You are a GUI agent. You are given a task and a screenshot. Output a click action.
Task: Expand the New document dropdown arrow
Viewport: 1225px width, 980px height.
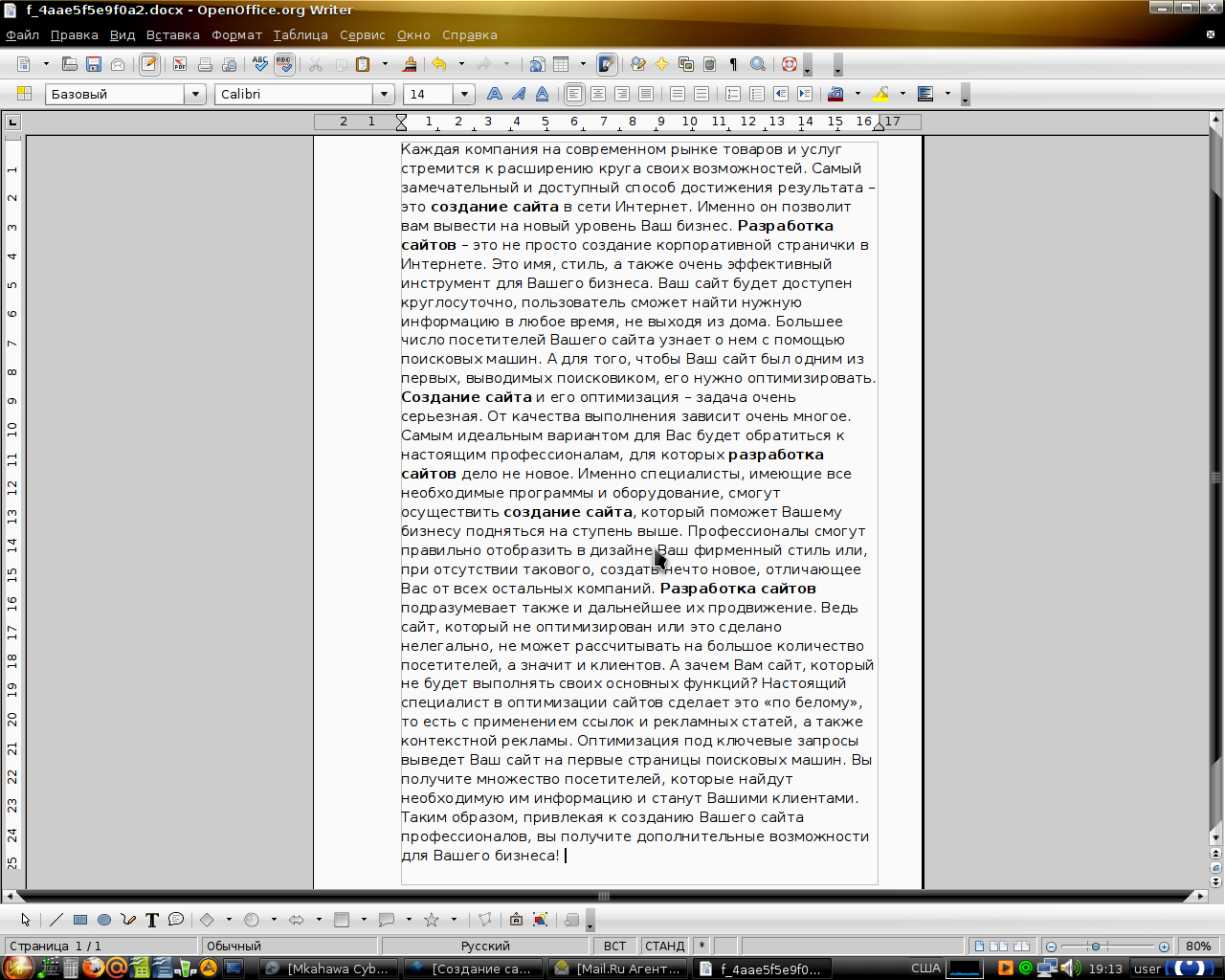click(45, 64)
